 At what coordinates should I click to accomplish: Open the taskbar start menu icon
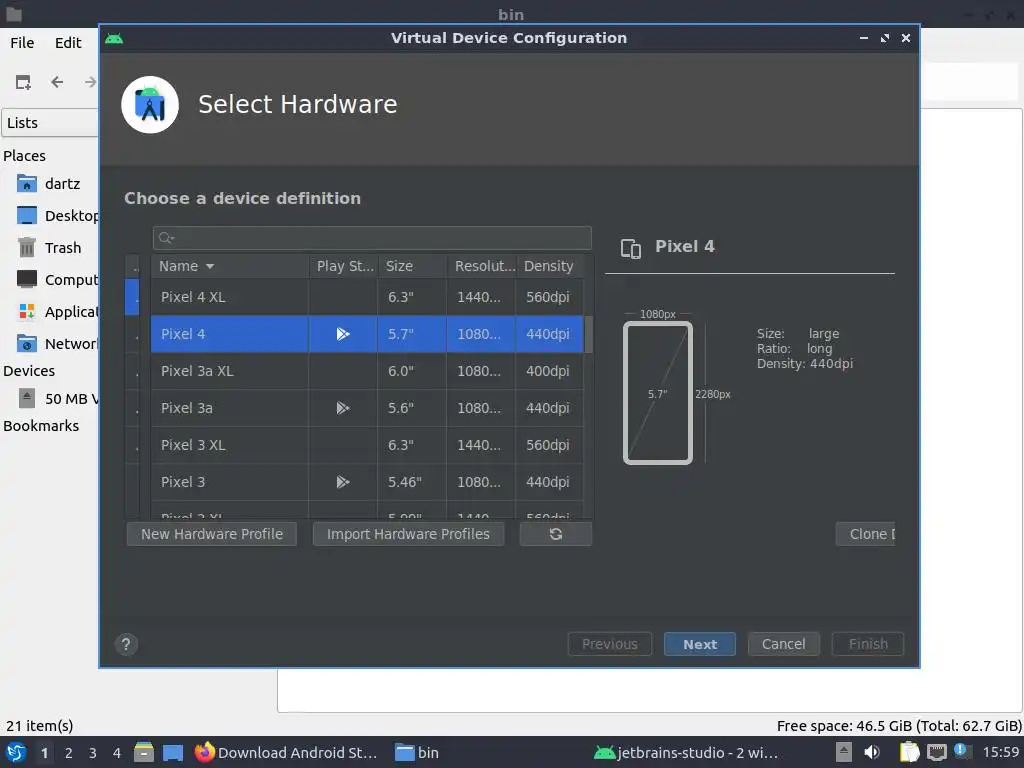click(16, 752)
